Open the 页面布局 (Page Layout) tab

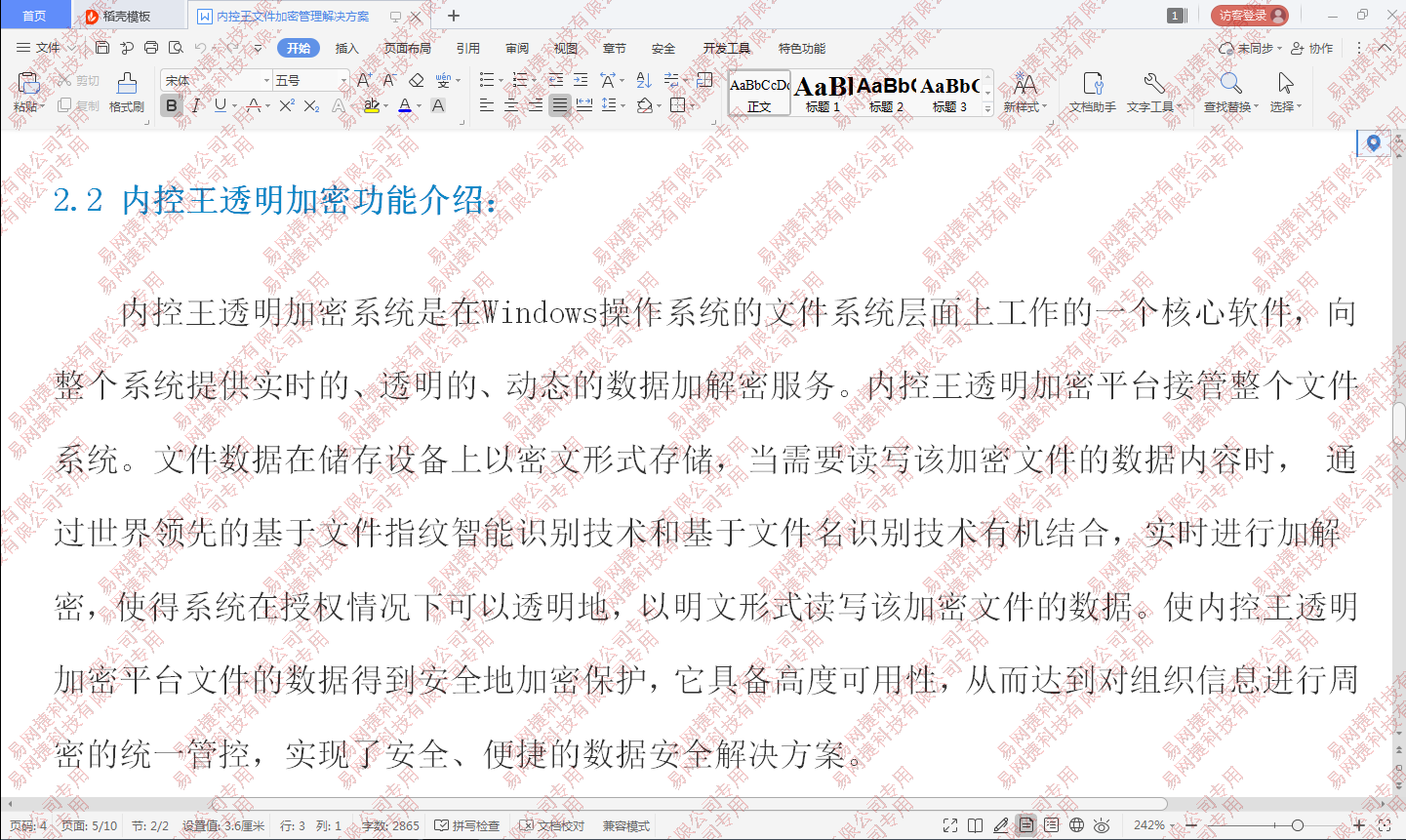[x=407, y=48]
